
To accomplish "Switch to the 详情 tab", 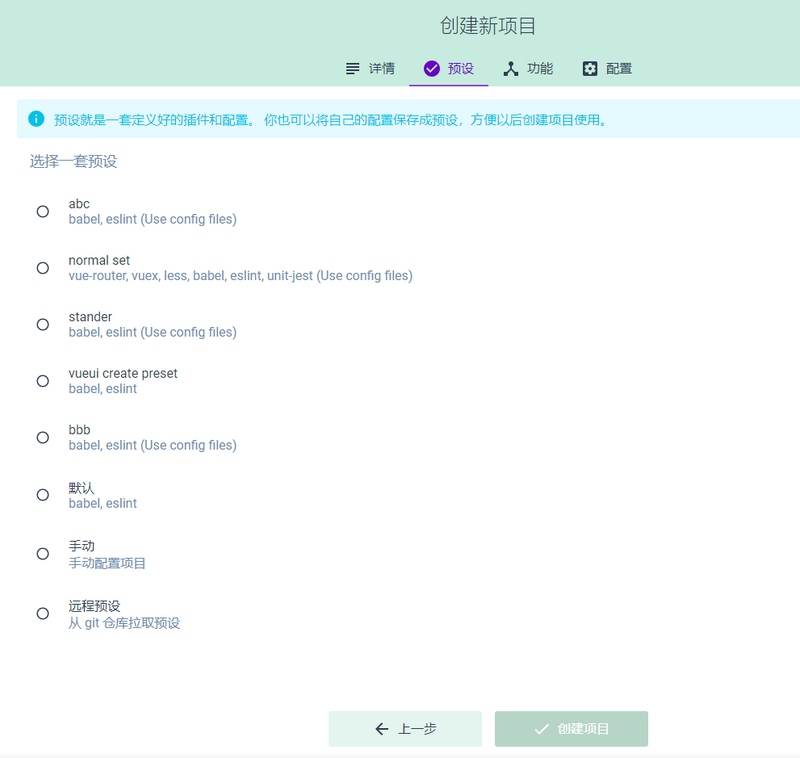I will (x=370, y=68).
